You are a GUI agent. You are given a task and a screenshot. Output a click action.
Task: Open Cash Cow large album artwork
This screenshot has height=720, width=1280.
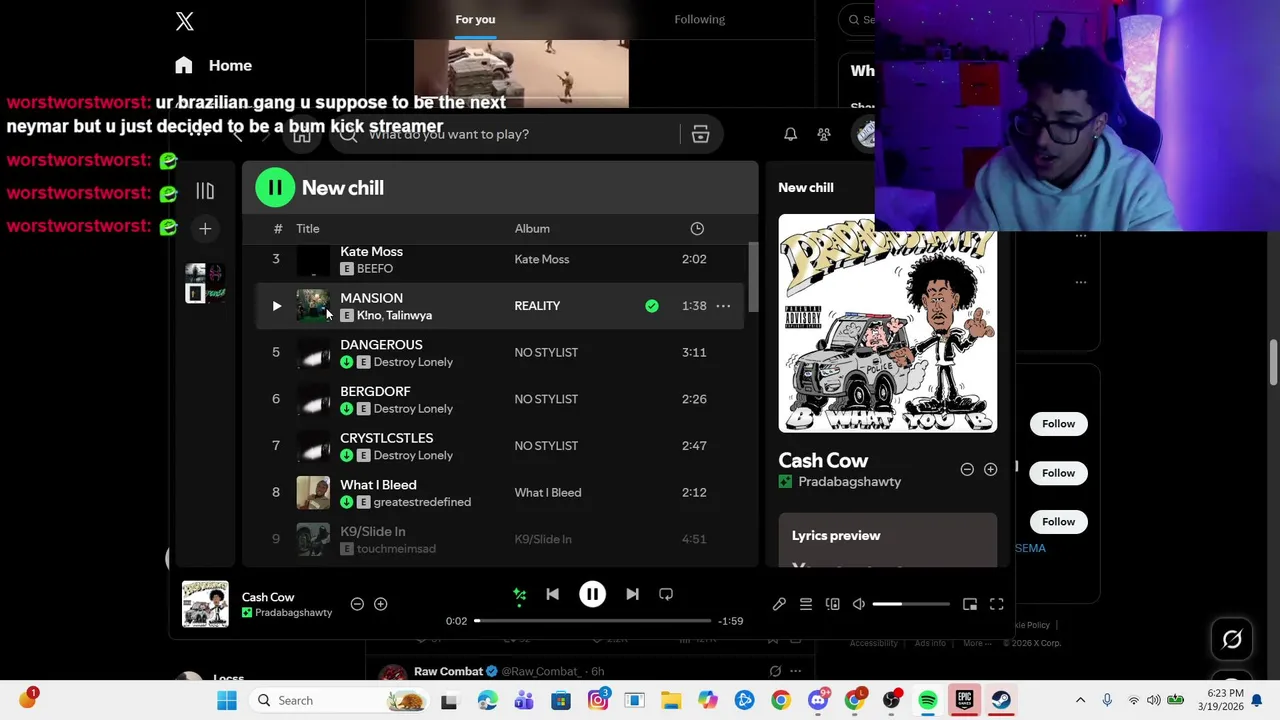888,324
